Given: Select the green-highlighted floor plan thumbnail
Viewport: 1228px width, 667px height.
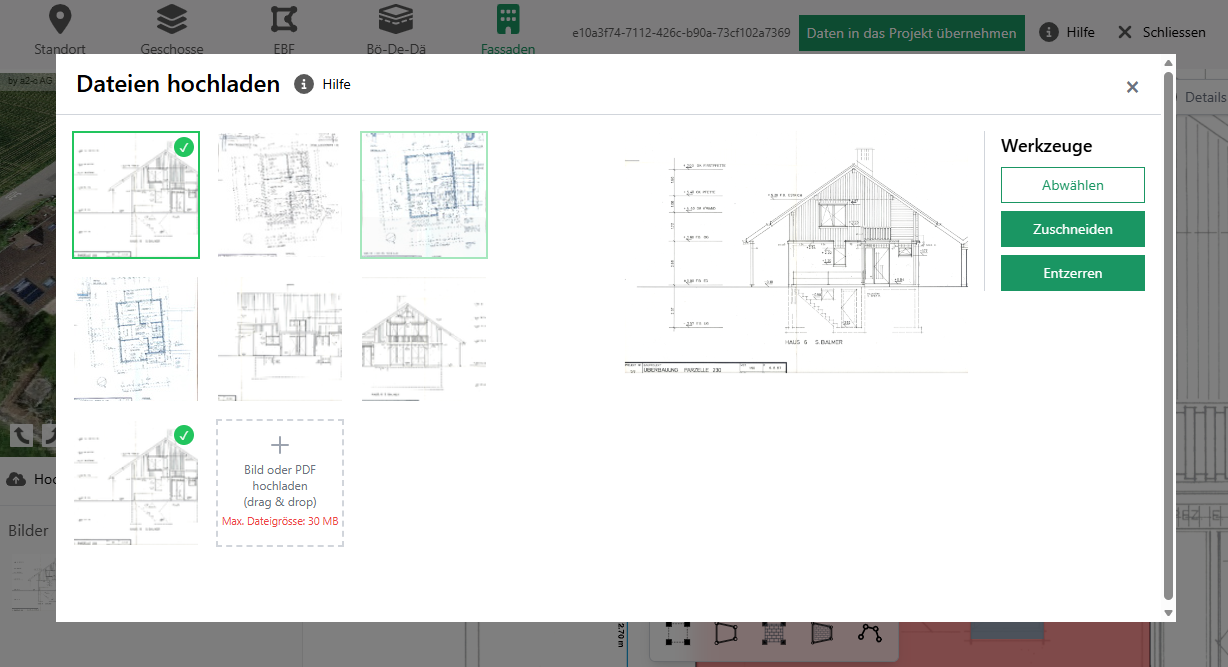Looking at the screenshot, I should pyautogui.click(x=424, y=195).
